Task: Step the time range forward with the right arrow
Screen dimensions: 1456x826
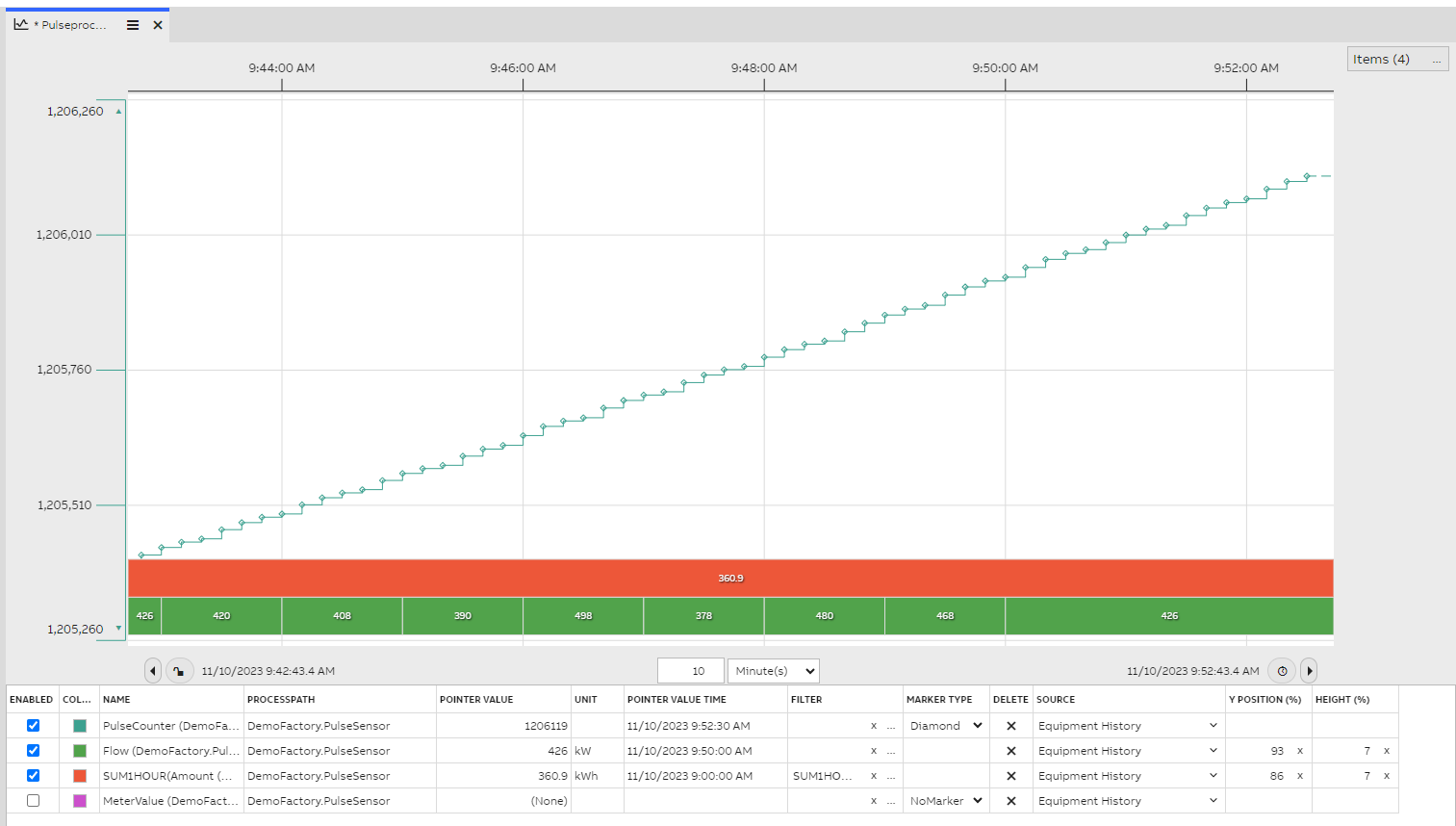Action: point(1309,670)
